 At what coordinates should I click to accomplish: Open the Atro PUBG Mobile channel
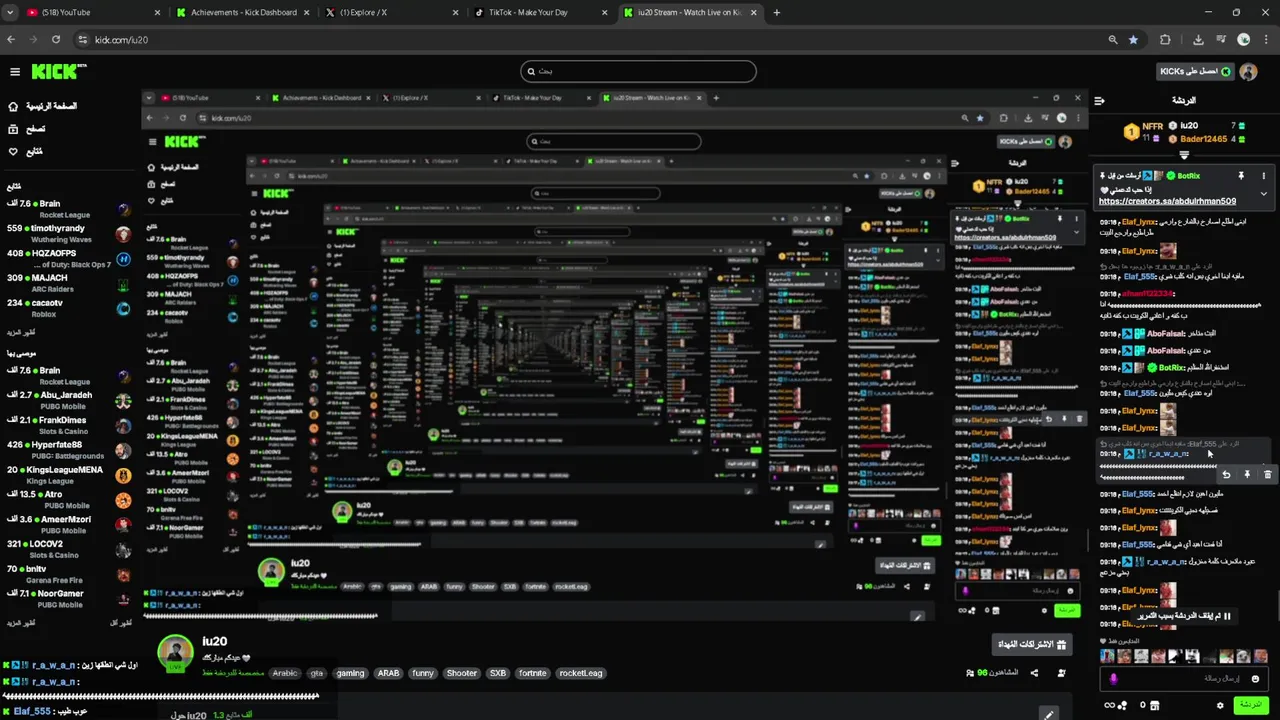pyautogui.click(x=68, y=499)
